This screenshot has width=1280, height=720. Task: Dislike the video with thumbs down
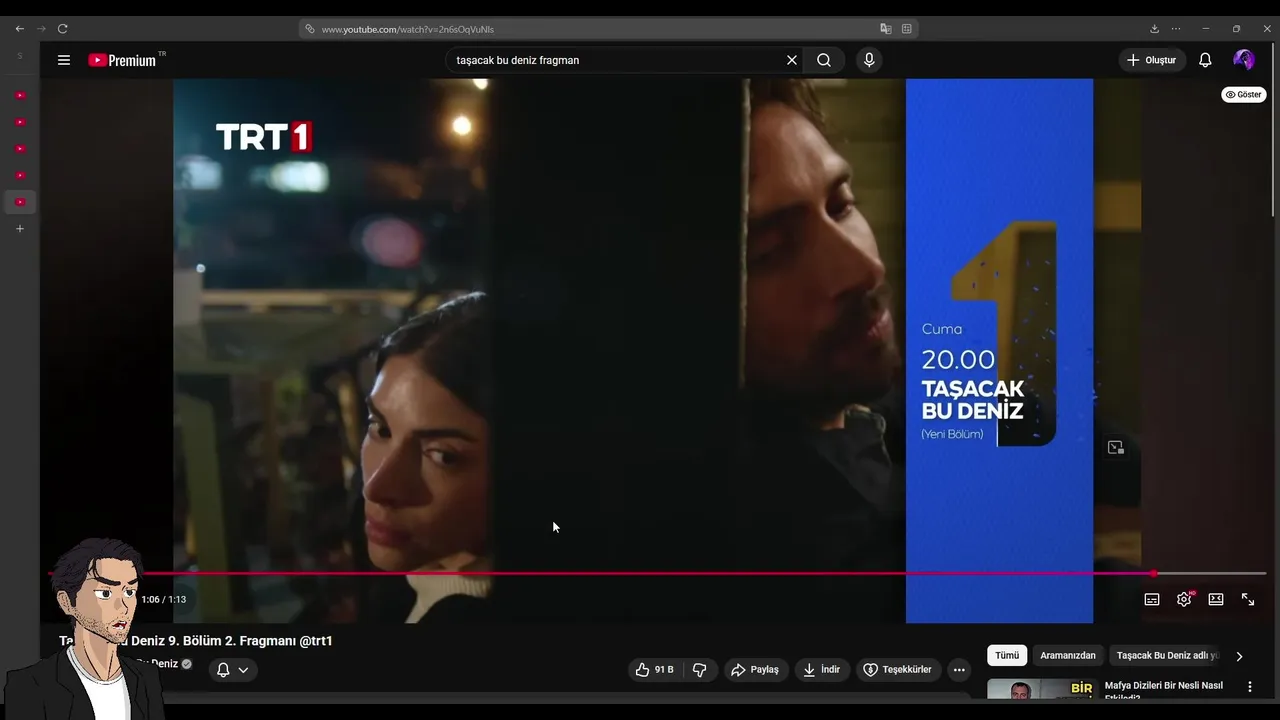pyautogui.click(x=700, y=670)
